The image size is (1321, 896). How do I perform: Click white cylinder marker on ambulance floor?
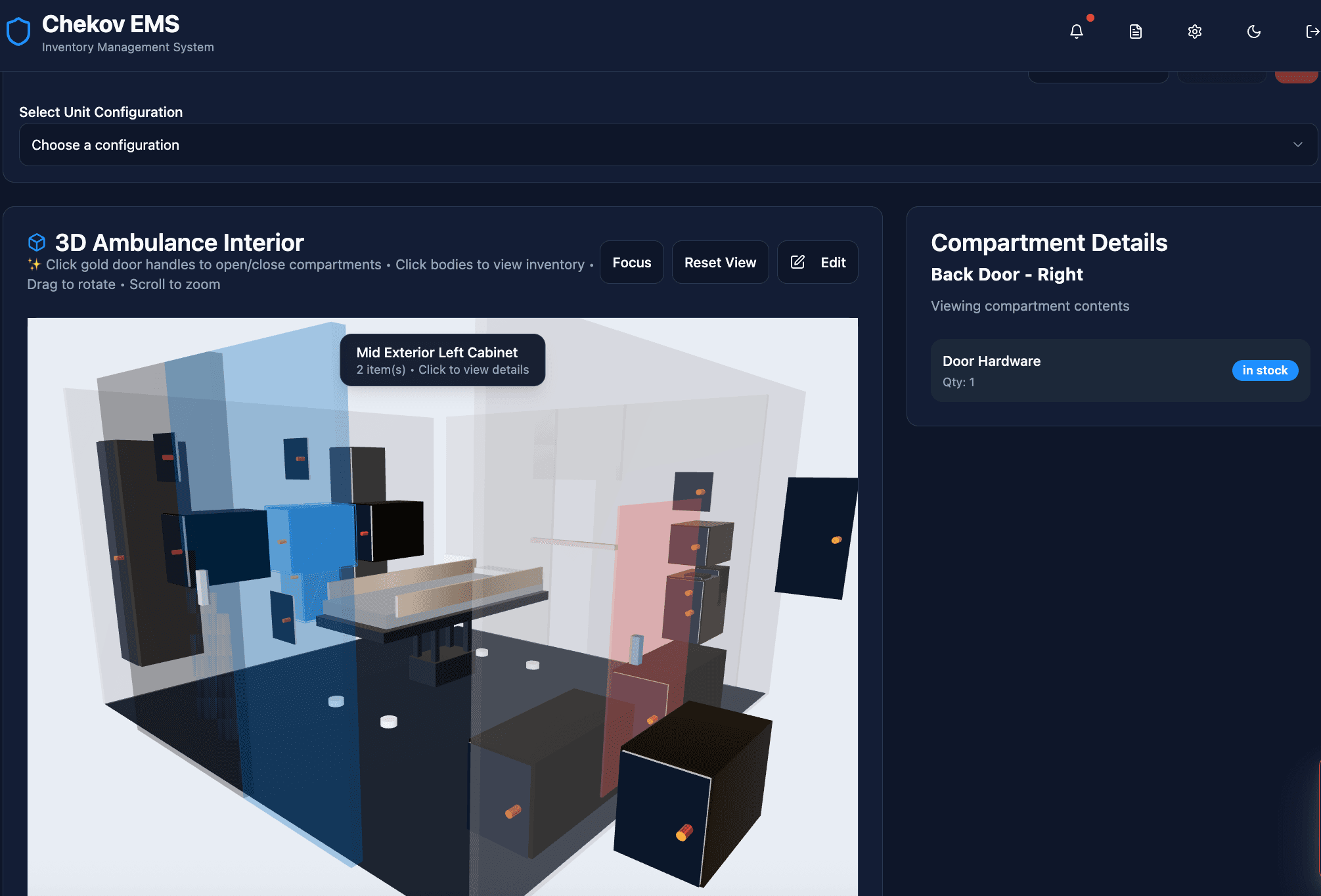tap(389, 722)
